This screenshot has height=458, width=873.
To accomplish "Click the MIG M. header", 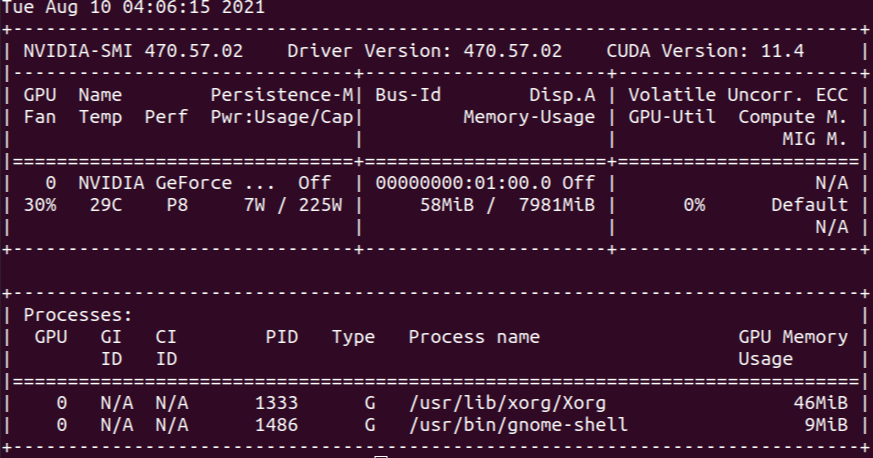I will (x=815, y=139).
